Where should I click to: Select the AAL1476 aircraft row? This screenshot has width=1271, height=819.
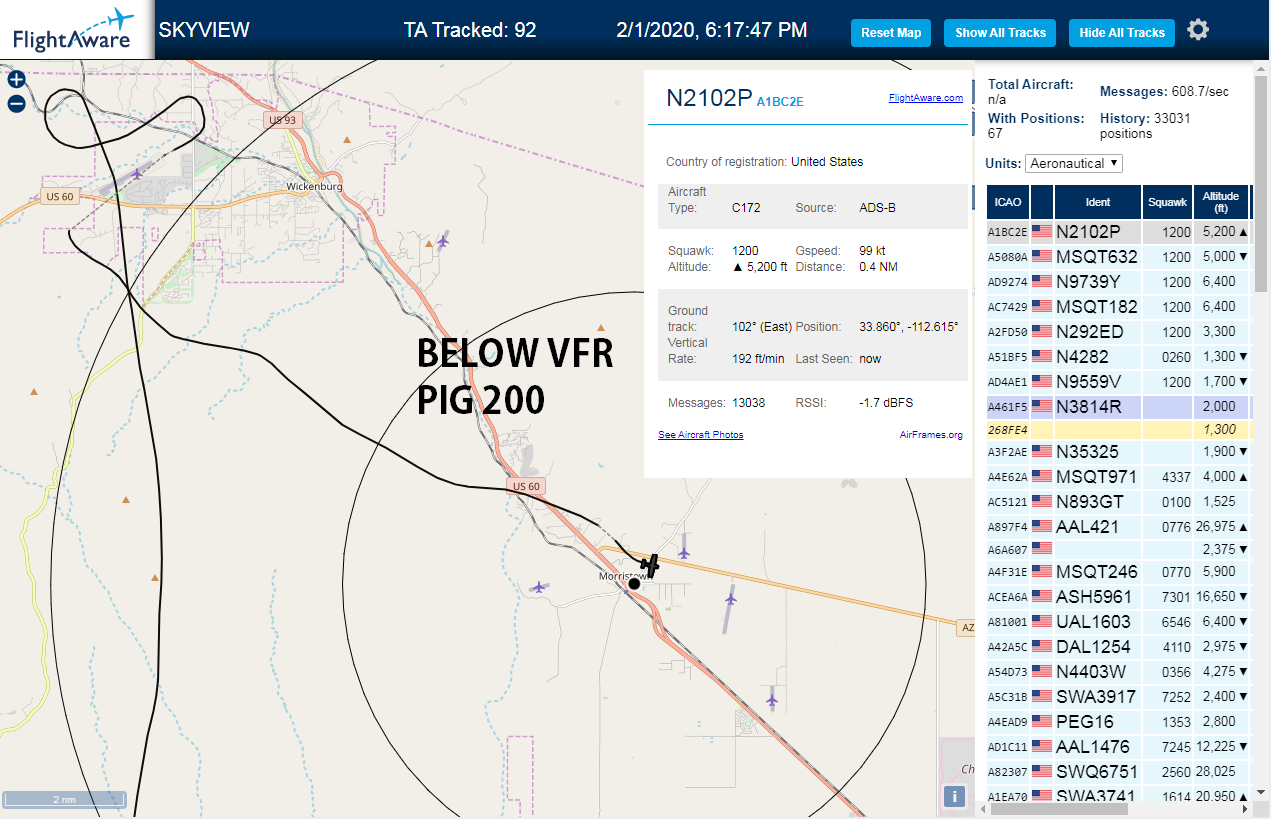click(x=1118, y=746)
